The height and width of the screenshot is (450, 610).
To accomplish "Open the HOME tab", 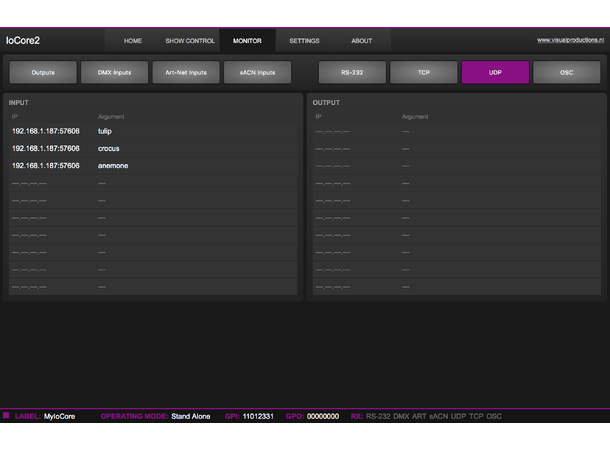I will click(x=133, y=41).
